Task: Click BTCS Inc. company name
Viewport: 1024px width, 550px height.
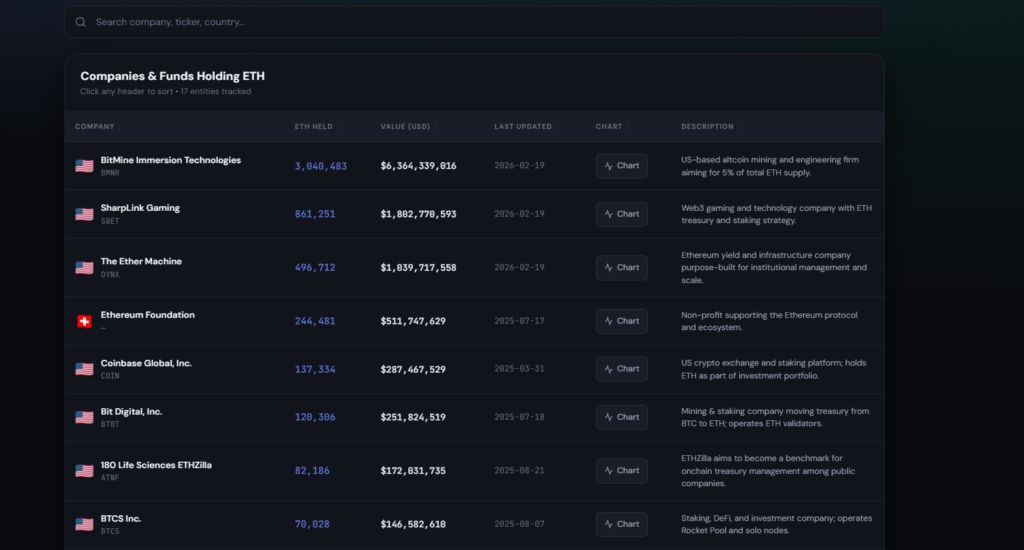Action: tap(121, 519)
